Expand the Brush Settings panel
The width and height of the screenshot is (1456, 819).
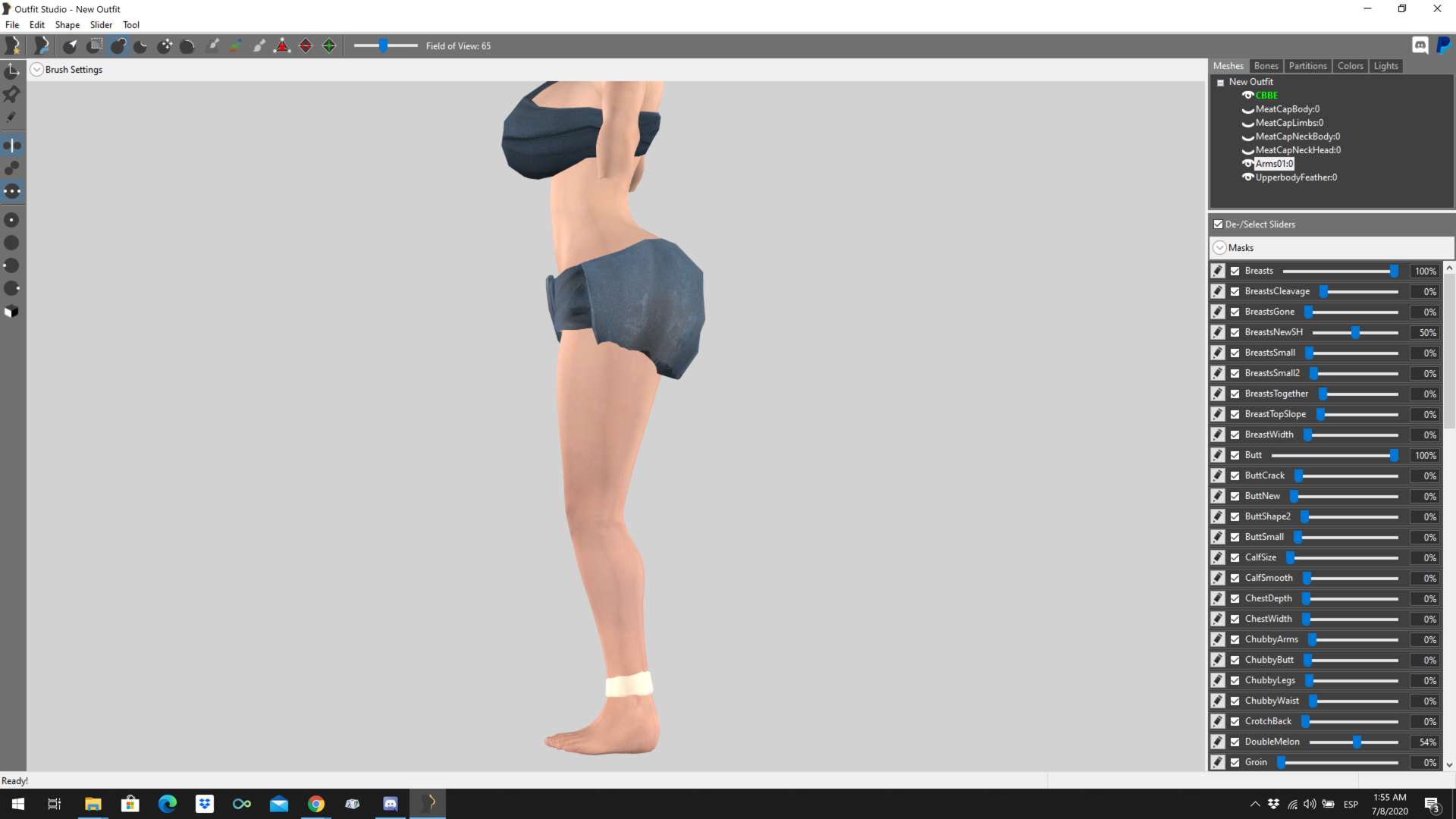[x=36, y=70]
